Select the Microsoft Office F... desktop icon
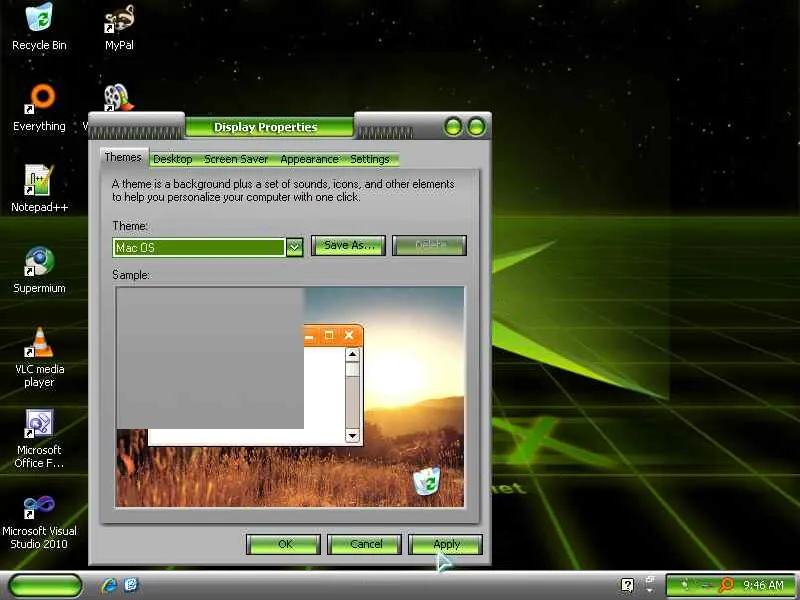Screen dimensions: 800x600 coord(39,439)
